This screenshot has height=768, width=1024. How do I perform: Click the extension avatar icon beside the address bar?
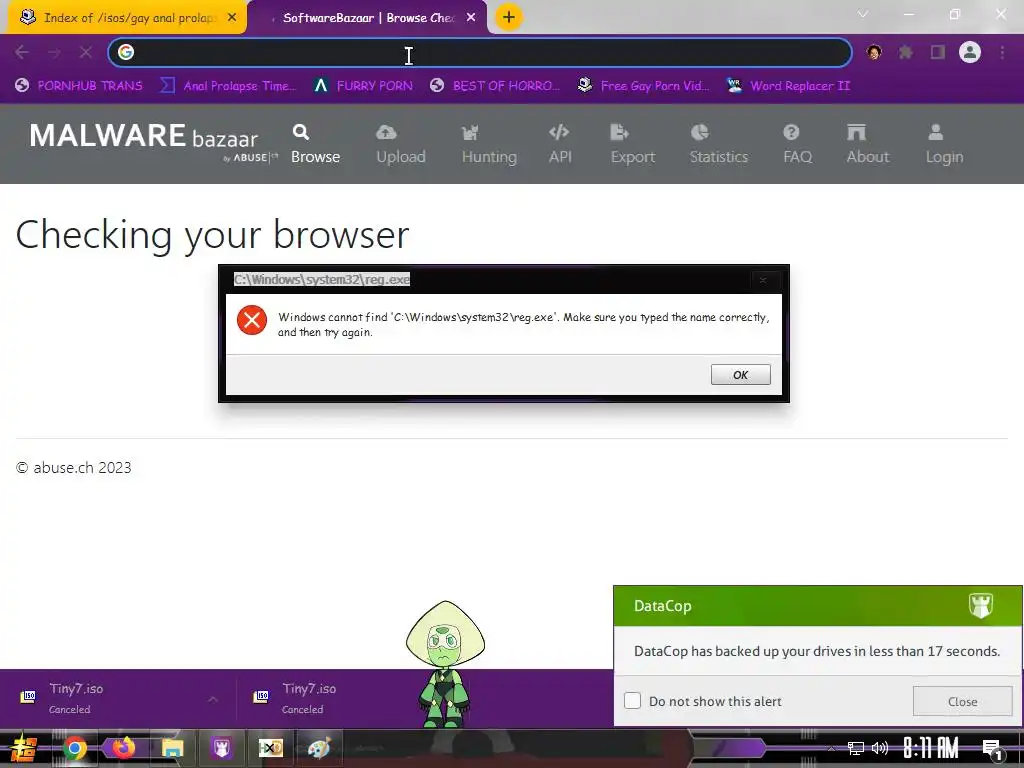click(874, 52)
